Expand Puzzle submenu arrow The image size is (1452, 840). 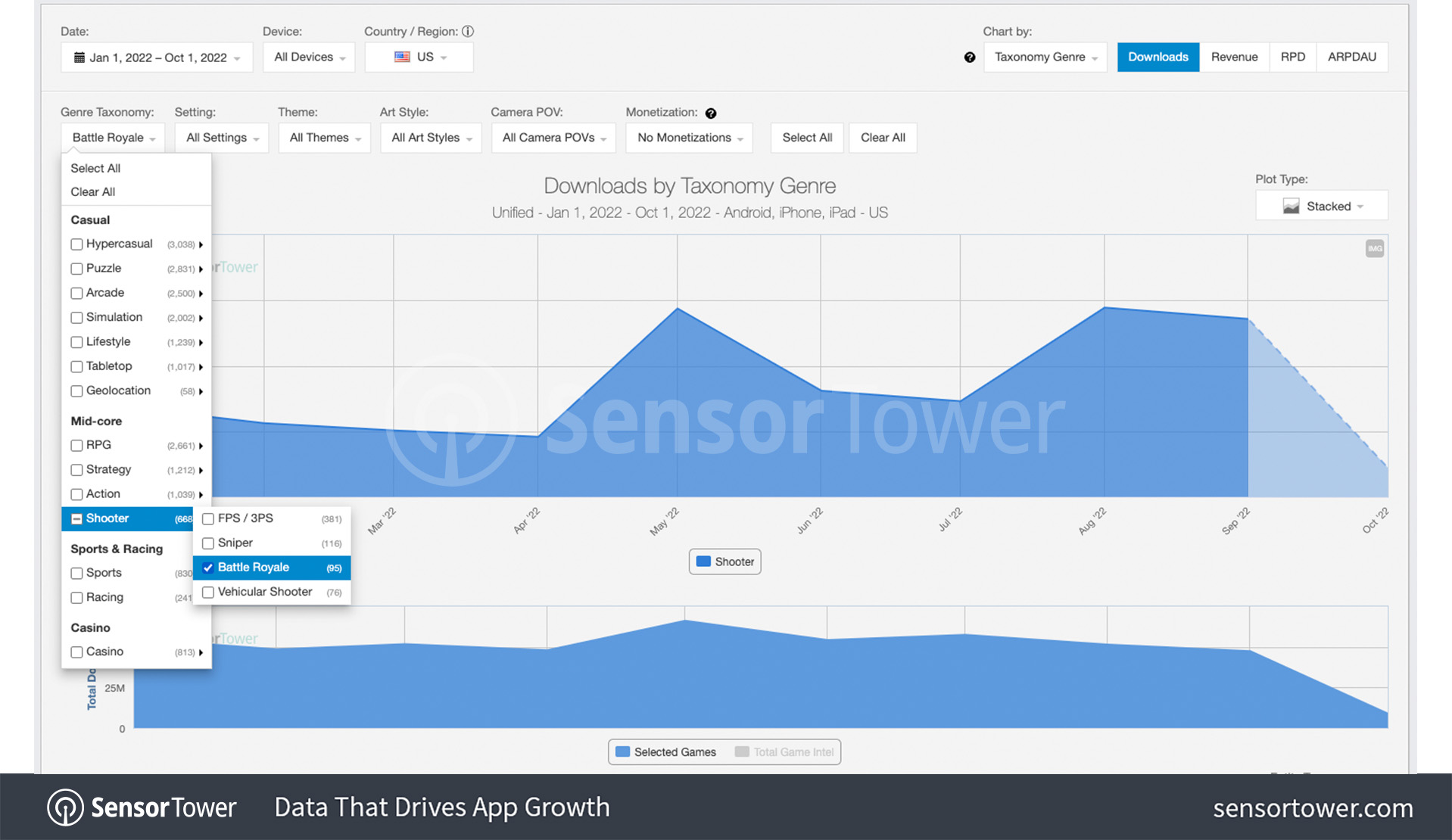point(201,269)
